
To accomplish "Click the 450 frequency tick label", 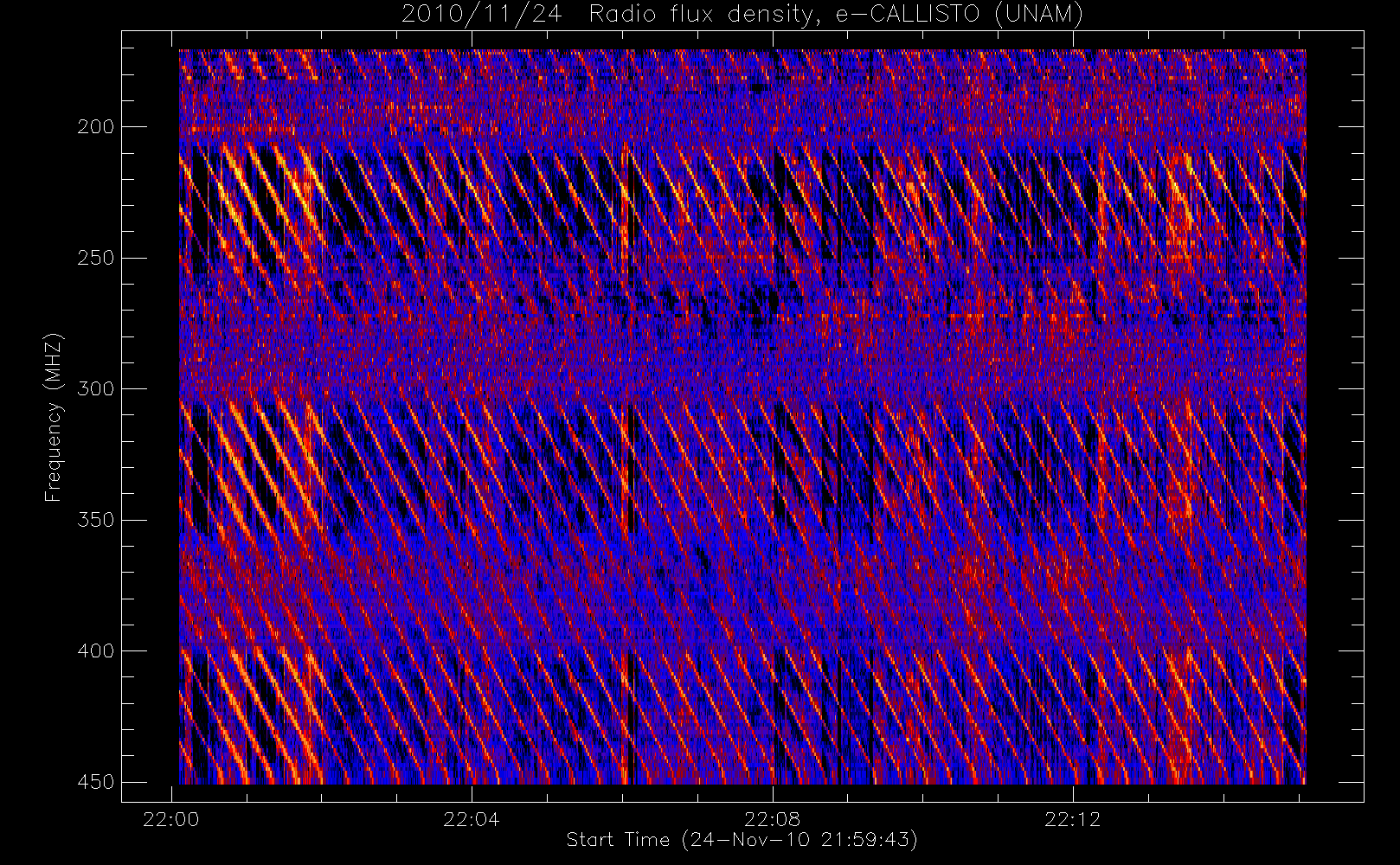I will click(x=96, y=782).
